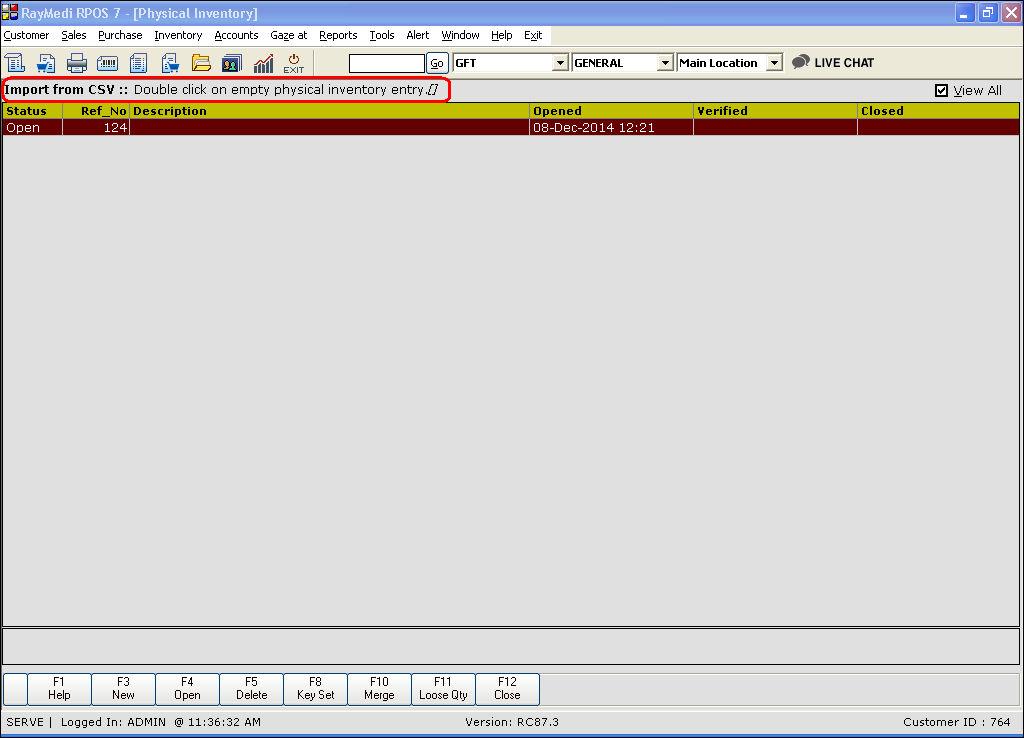
Task: Click the bill receipt toolbar icon
Action: tap(14, 63)
